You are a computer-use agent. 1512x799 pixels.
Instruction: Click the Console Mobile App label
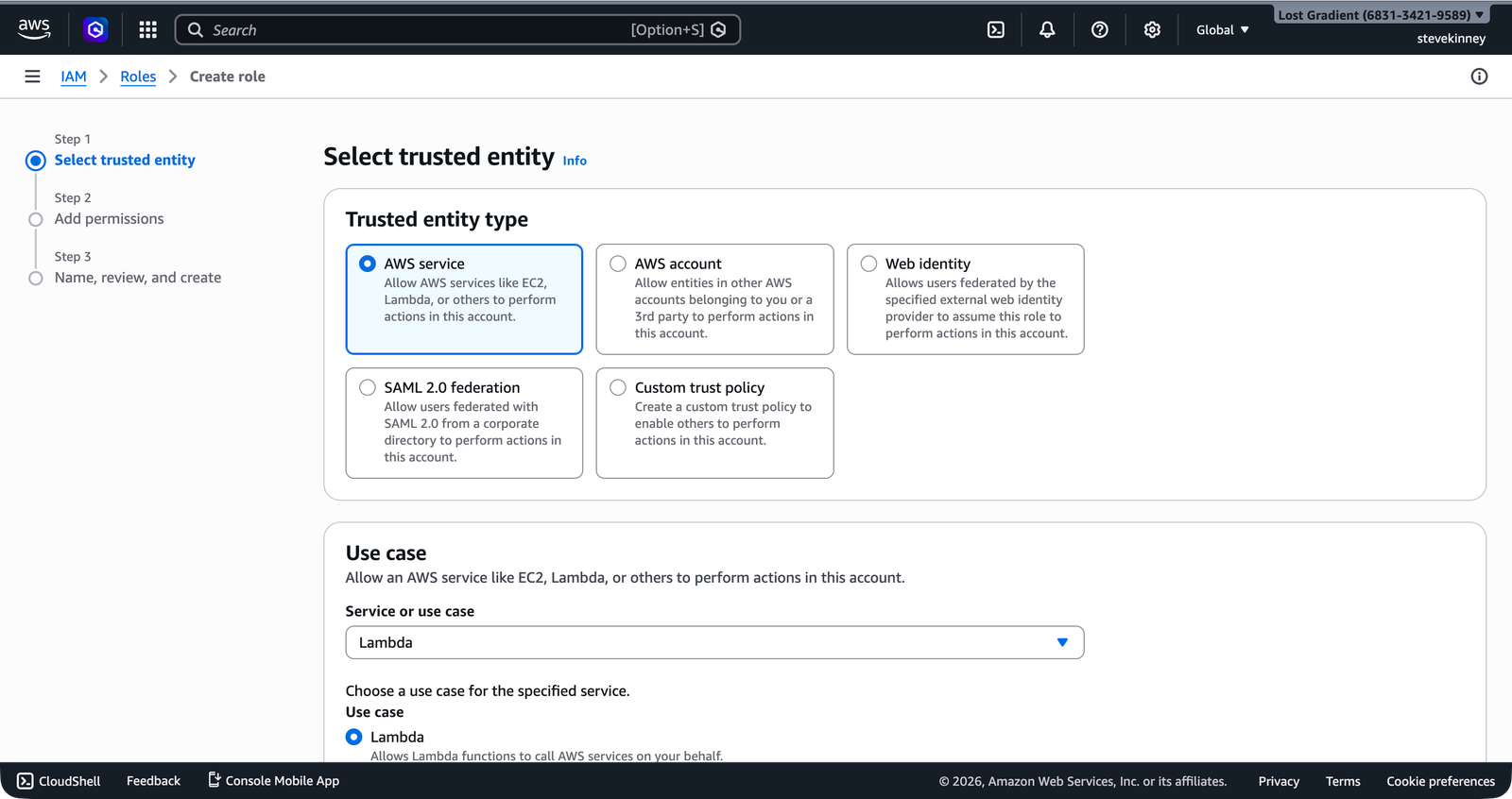283,781
